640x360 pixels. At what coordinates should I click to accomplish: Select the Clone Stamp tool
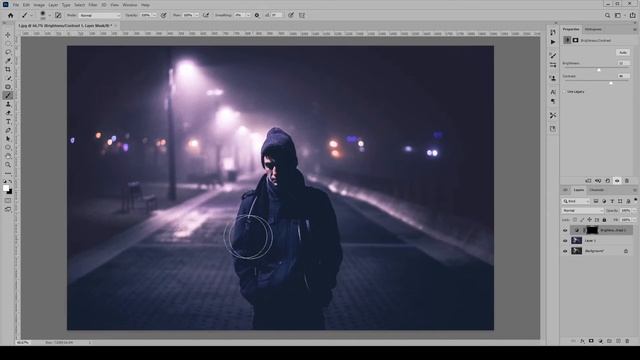point(8,104)
